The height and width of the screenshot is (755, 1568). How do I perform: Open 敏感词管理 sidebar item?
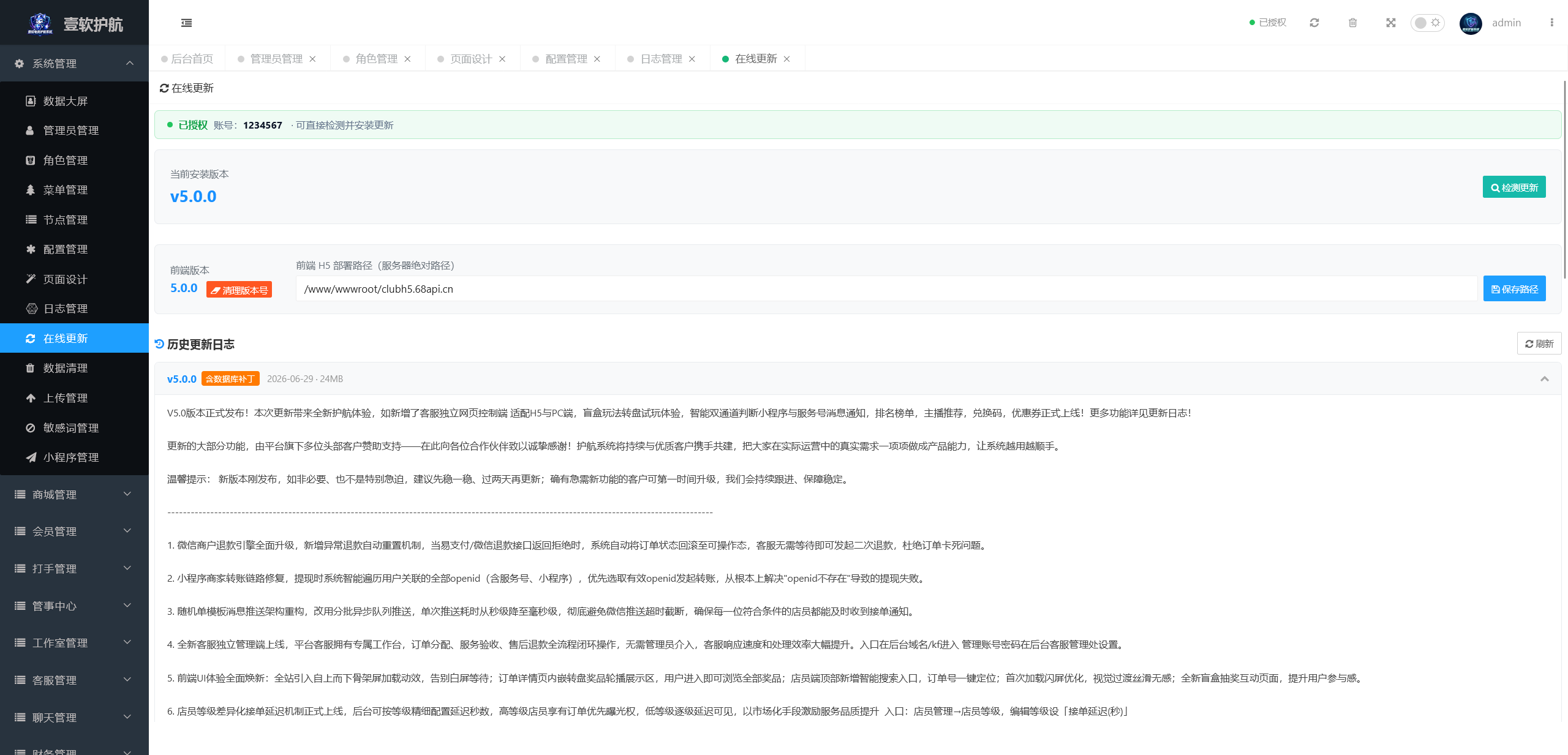click(x=74, y=428)
